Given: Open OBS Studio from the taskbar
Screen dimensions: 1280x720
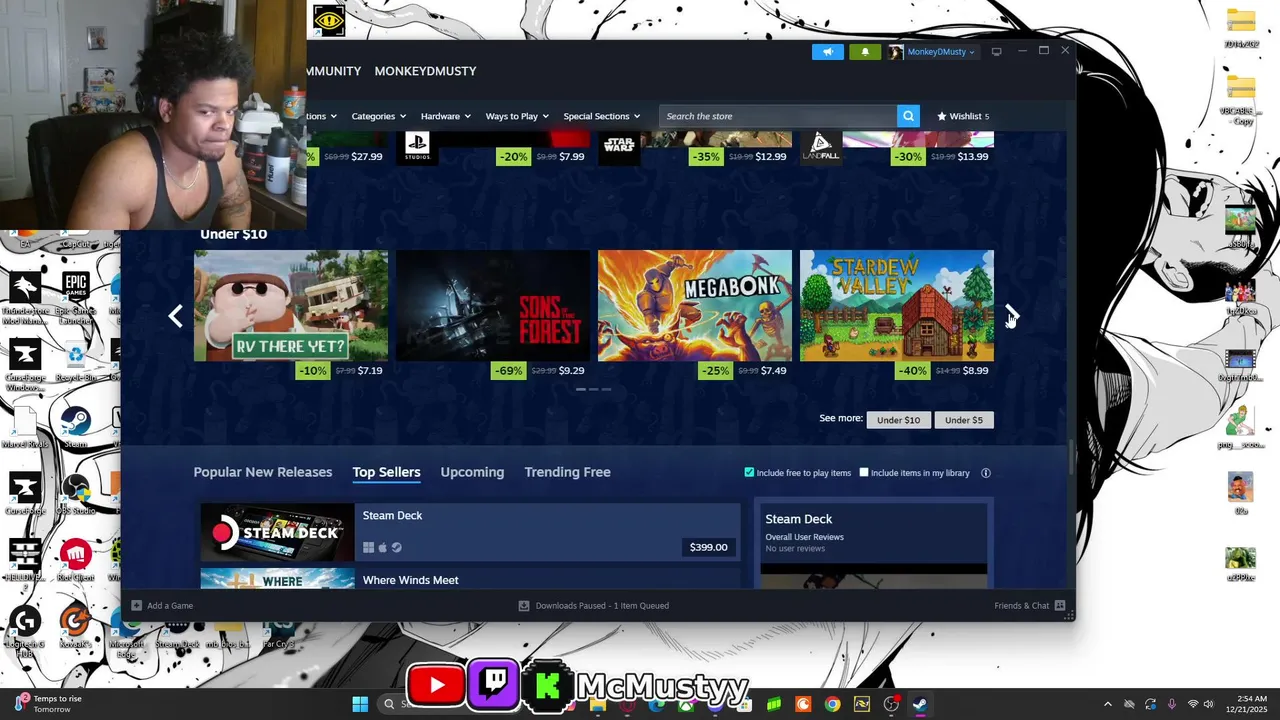Looking at the screenshot, I should 890,704.
